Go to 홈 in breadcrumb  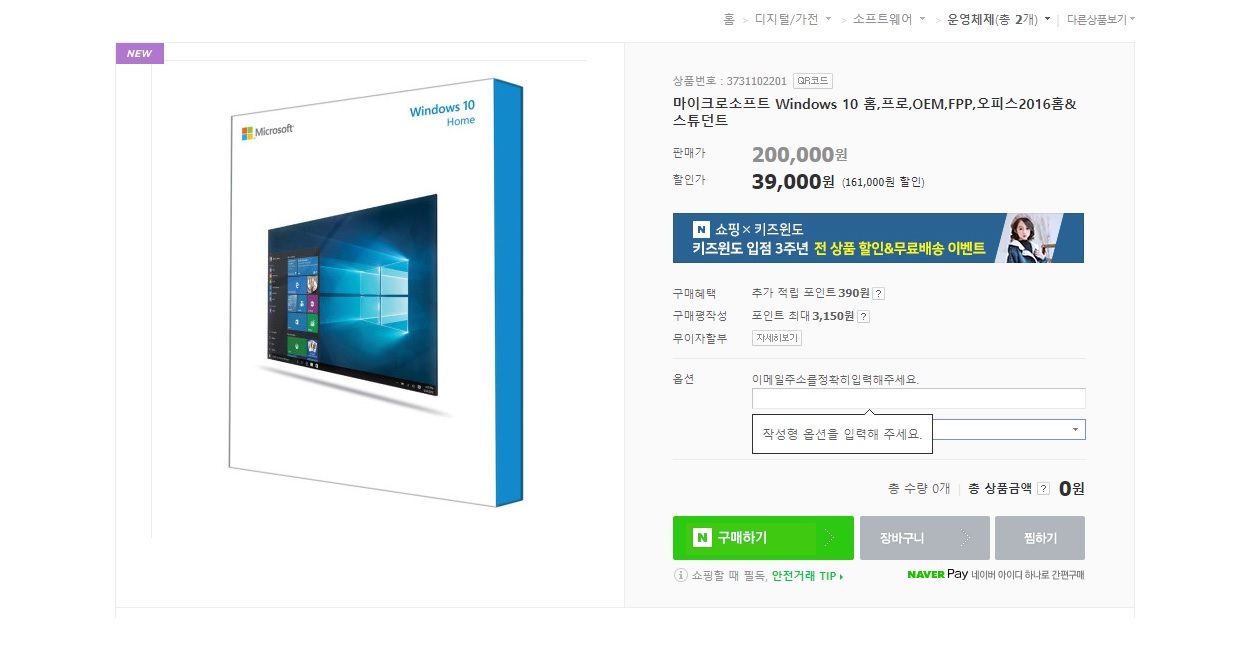[x=729, y=19]
